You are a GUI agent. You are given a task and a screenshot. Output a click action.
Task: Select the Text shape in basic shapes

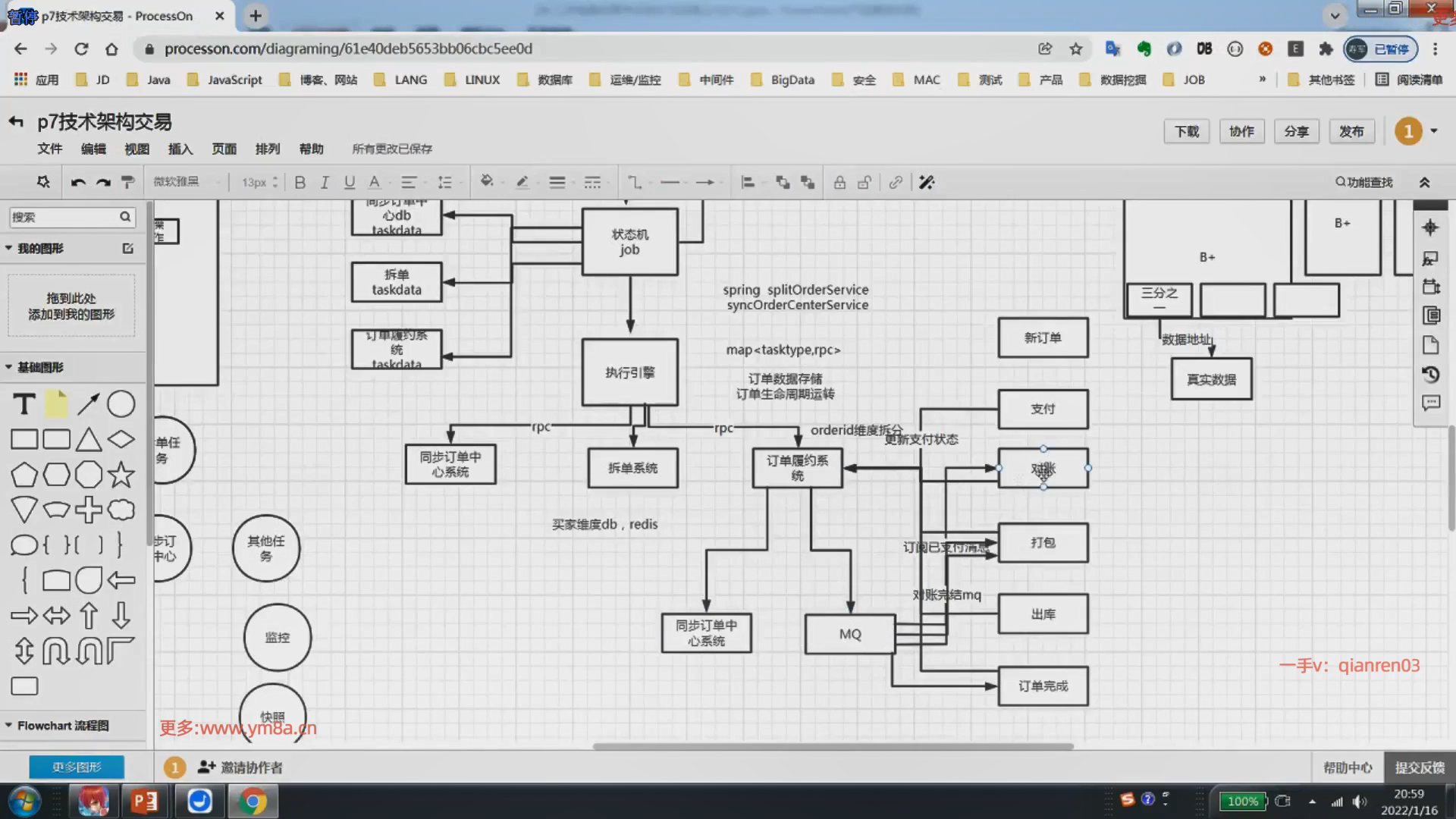(24, 404)
